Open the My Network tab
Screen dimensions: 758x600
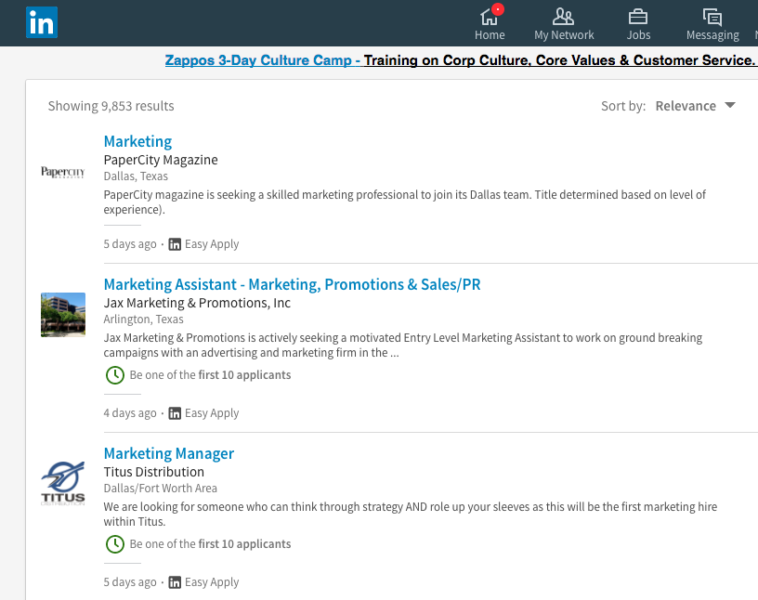[564, 24]
